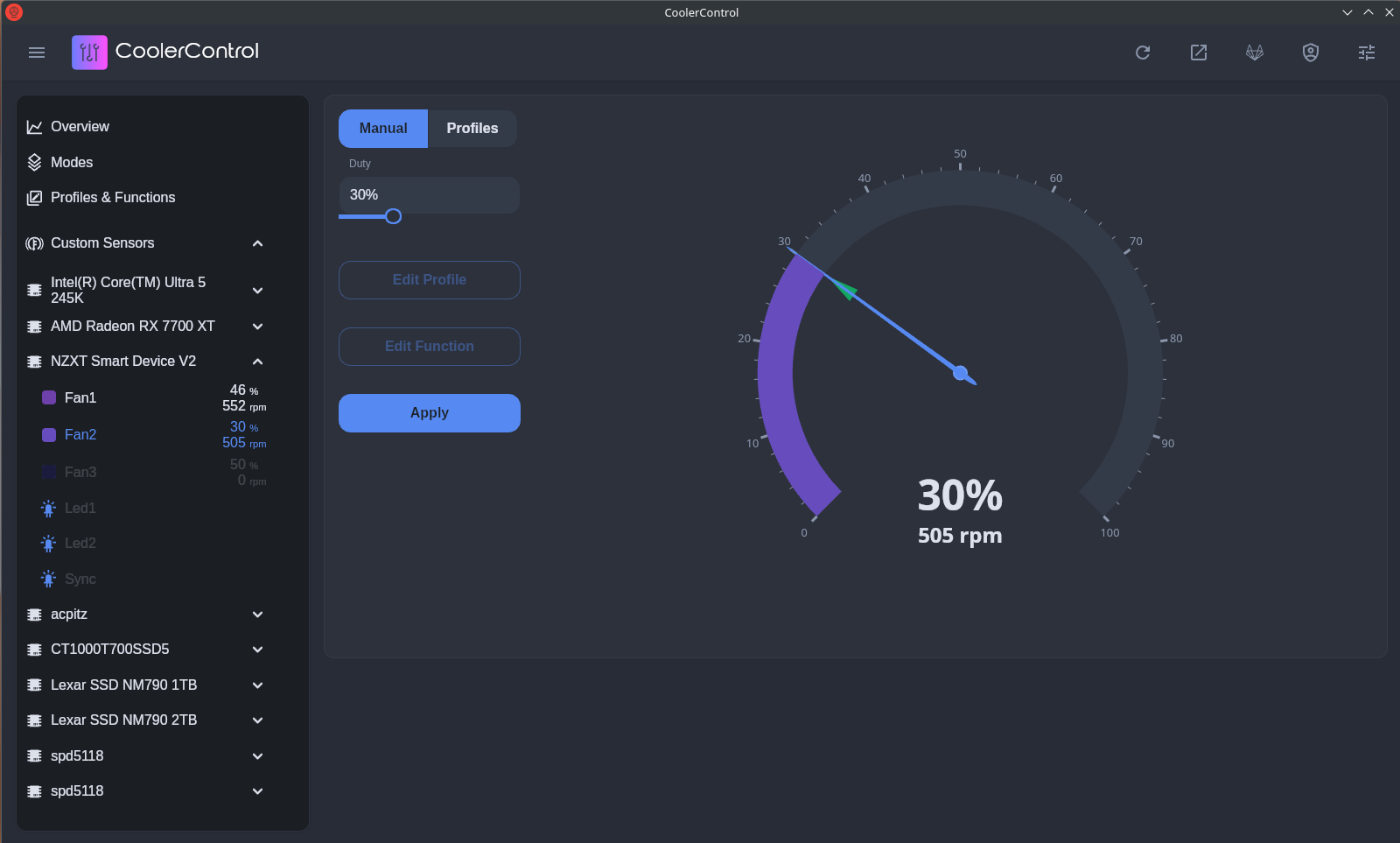
Task: Open the access protection shield icon
Action: 1311,53
